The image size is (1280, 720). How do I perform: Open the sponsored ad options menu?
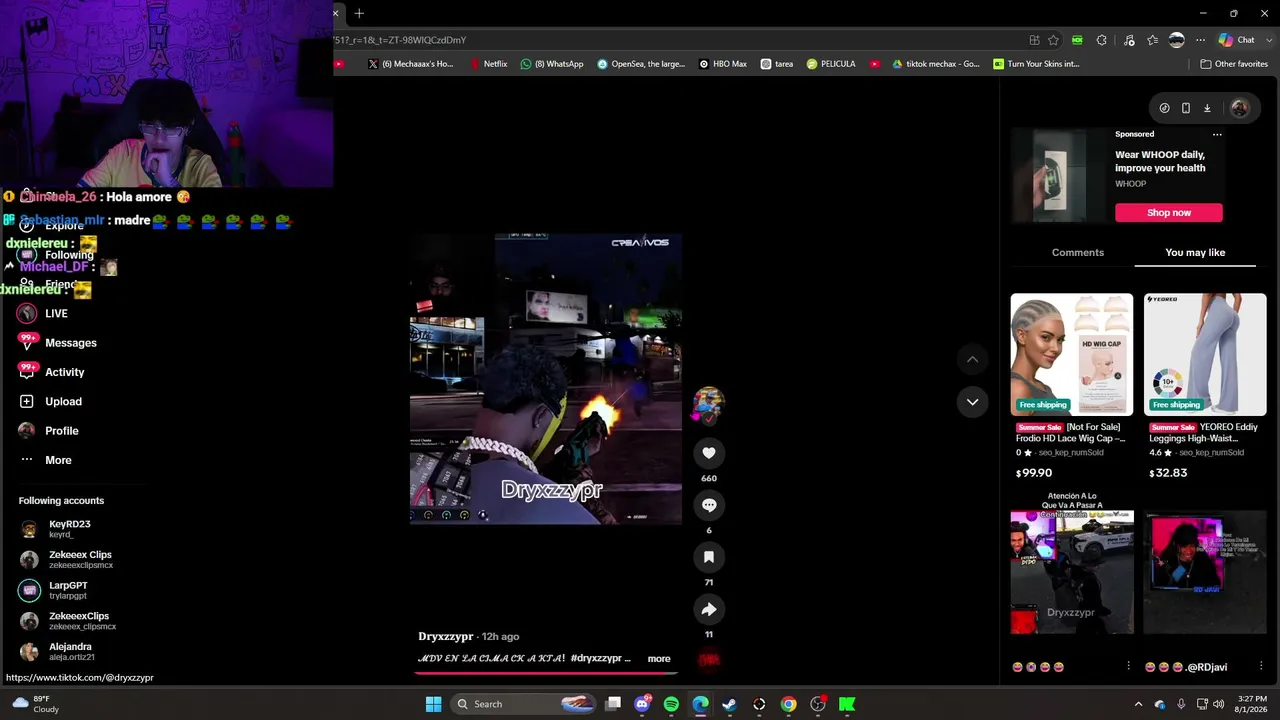coord(1217,134)
